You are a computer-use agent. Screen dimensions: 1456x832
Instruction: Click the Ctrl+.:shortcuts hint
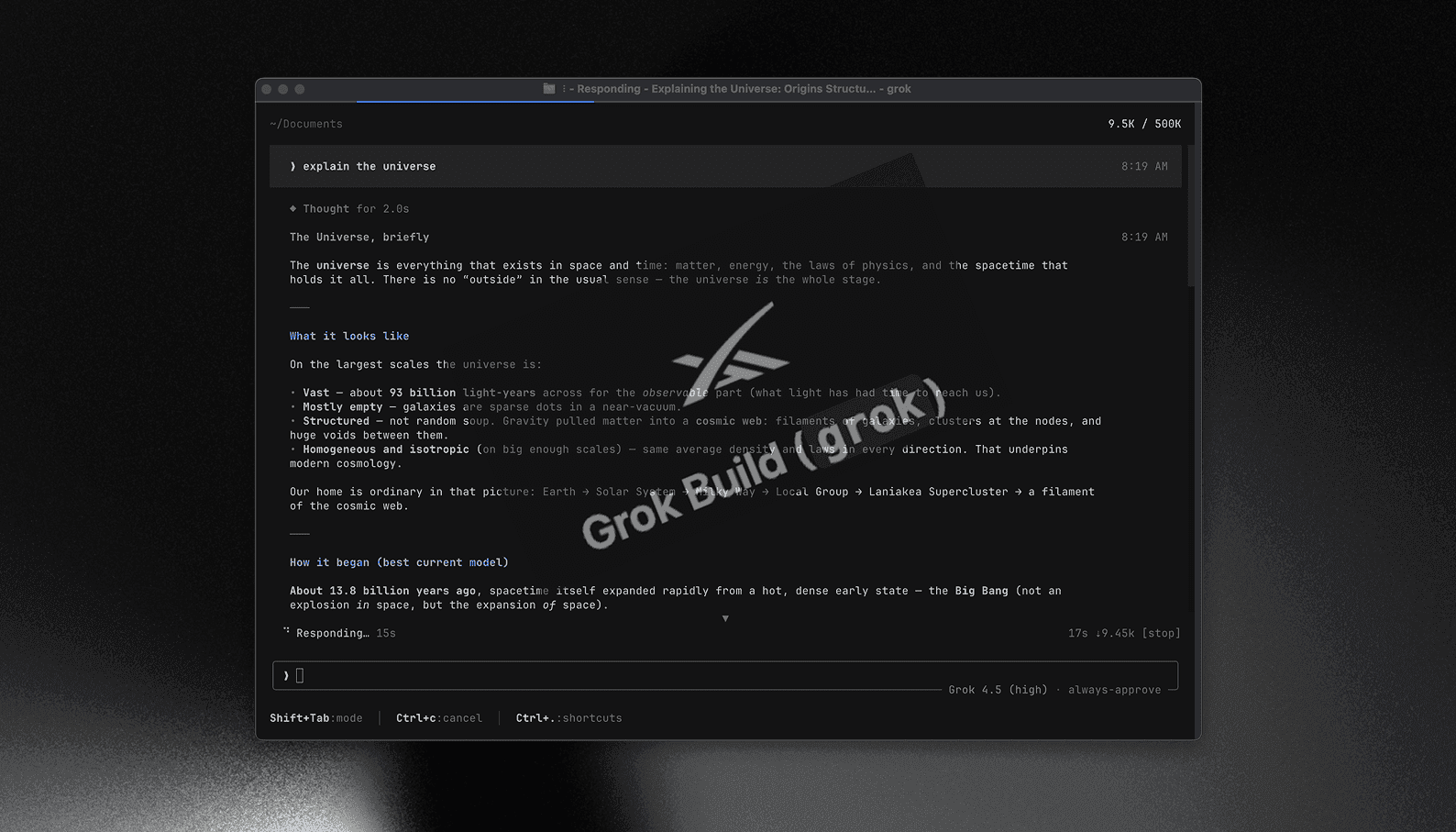tap(568, 718)
